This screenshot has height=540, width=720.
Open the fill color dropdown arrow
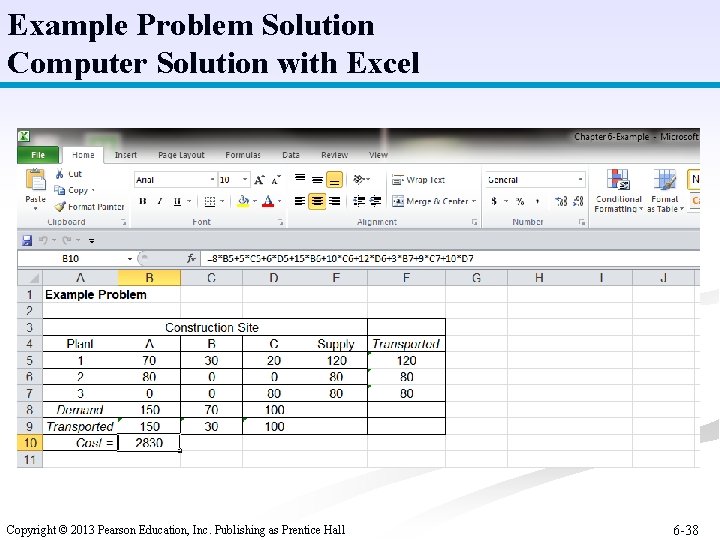(254, 201)
